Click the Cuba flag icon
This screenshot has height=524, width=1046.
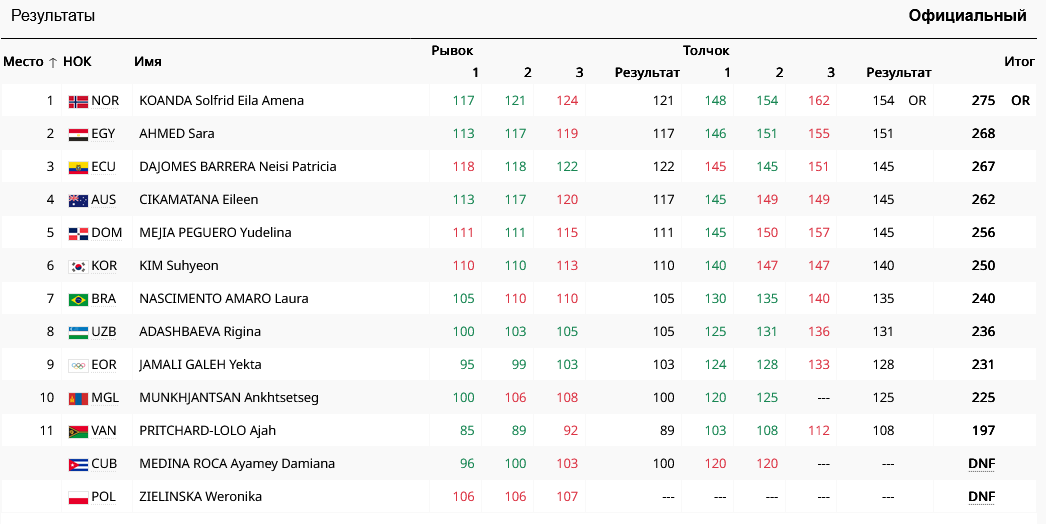78,464
